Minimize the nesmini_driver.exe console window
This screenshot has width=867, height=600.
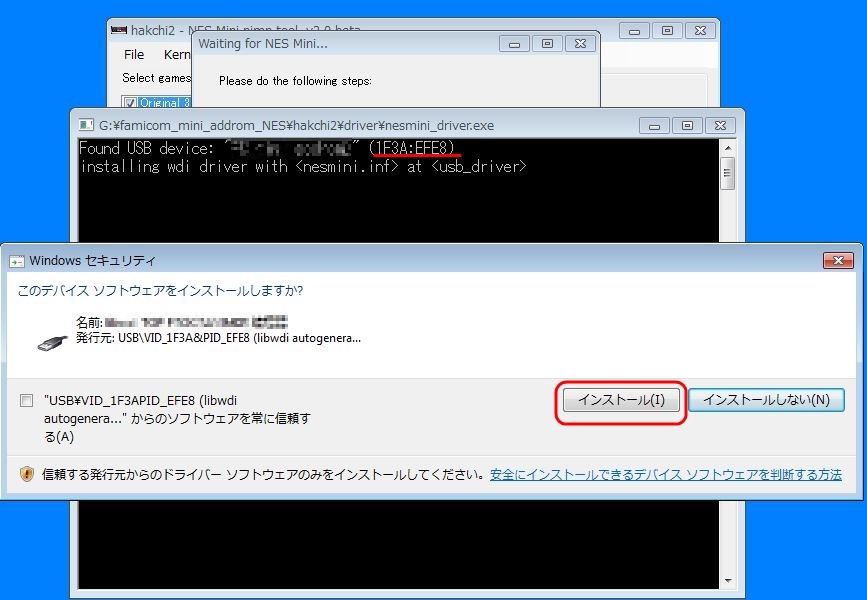[654, 126]
